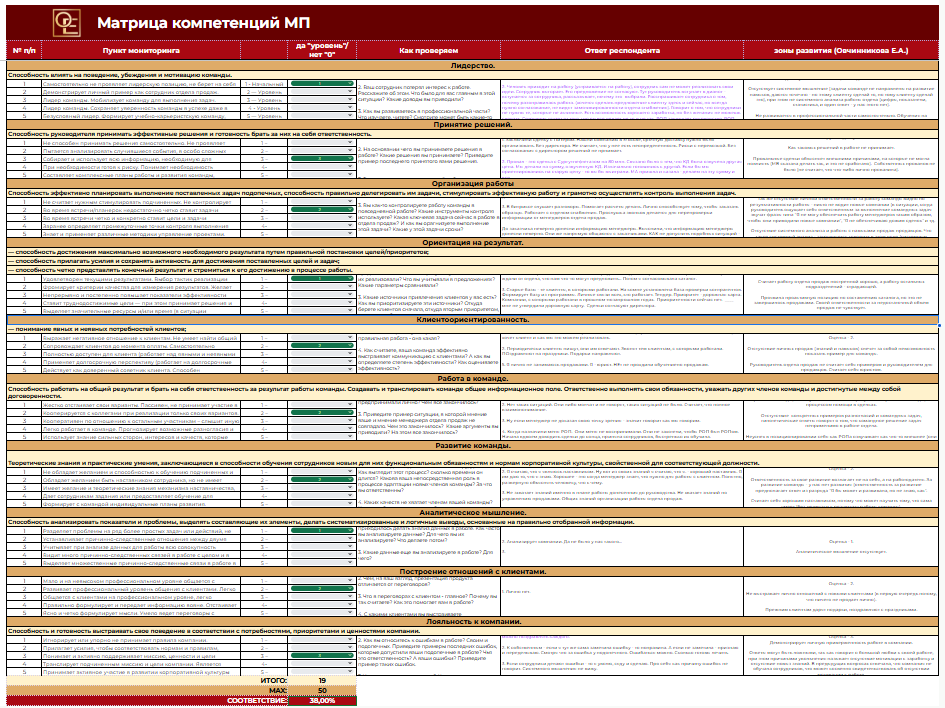
Task: Click the company logo in the header
Action: (x=66, y=22)
